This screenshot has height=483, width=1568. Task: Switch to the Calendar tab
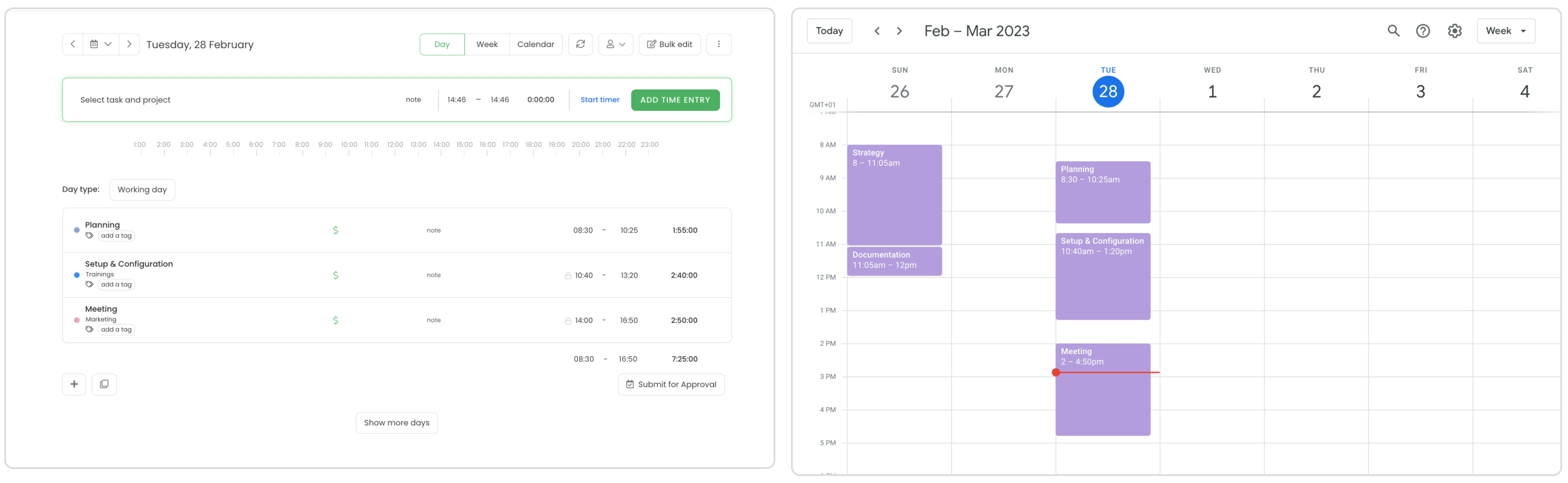pyautogui.click(x=535, y=44)
